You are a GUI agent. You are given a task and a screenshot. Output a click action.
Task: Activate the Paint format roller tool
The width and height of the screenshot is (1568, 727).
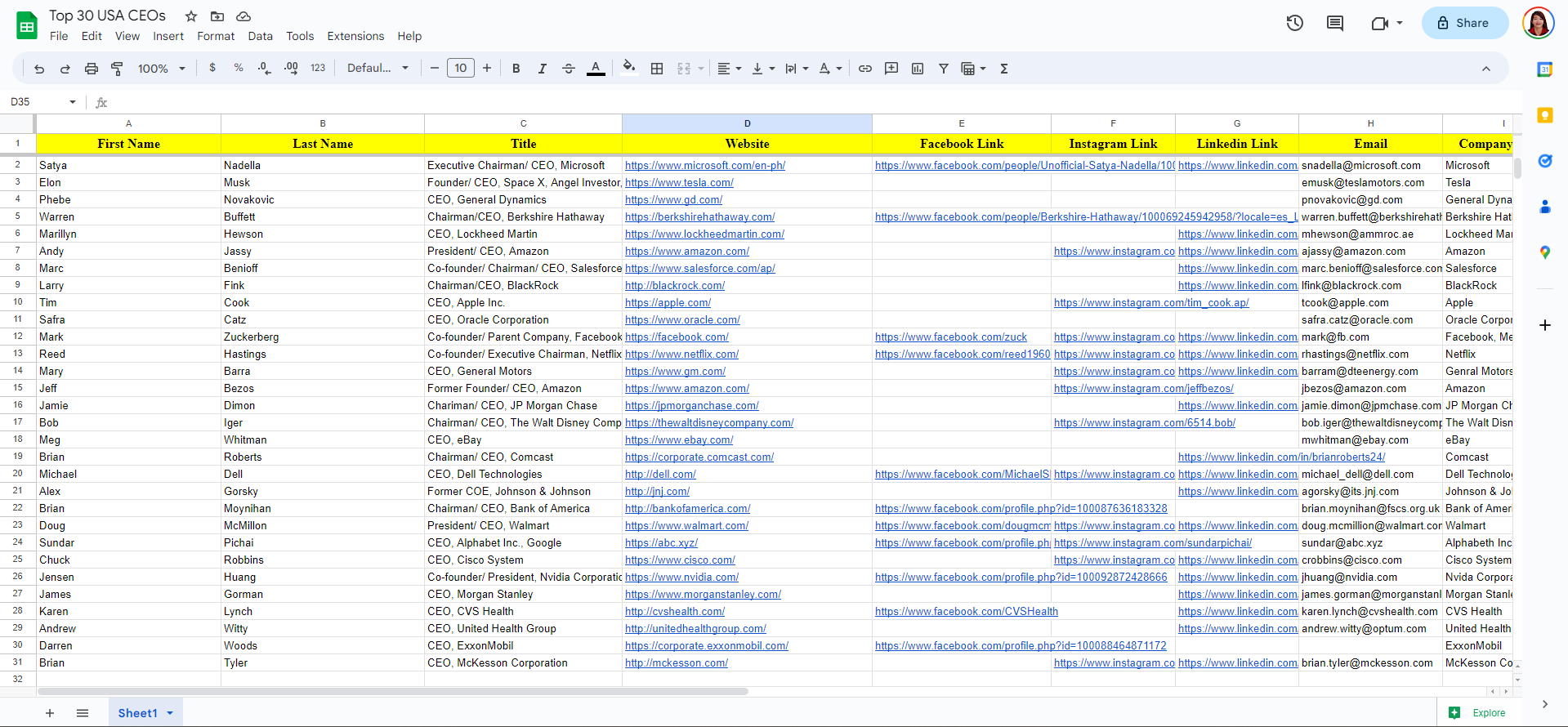(118, 69)
